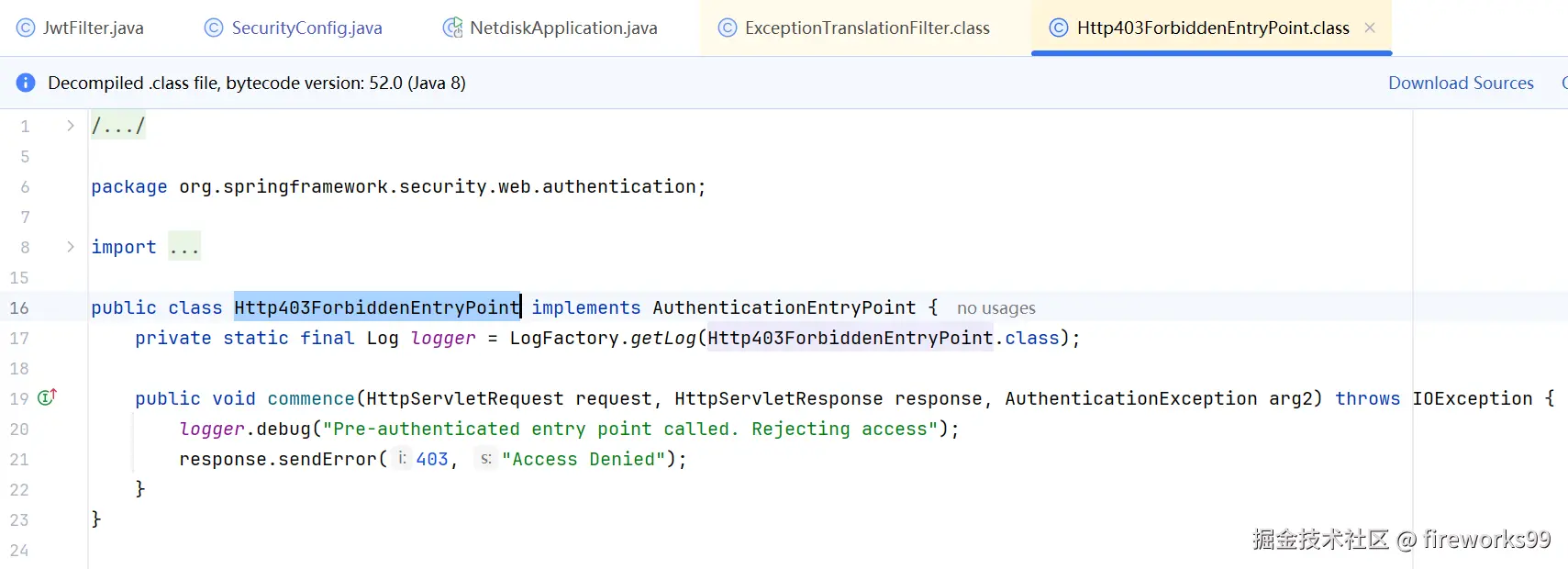This screenshot has width=1568, height=569.
Task: Click sendError method call
Action: coord(328,459)
